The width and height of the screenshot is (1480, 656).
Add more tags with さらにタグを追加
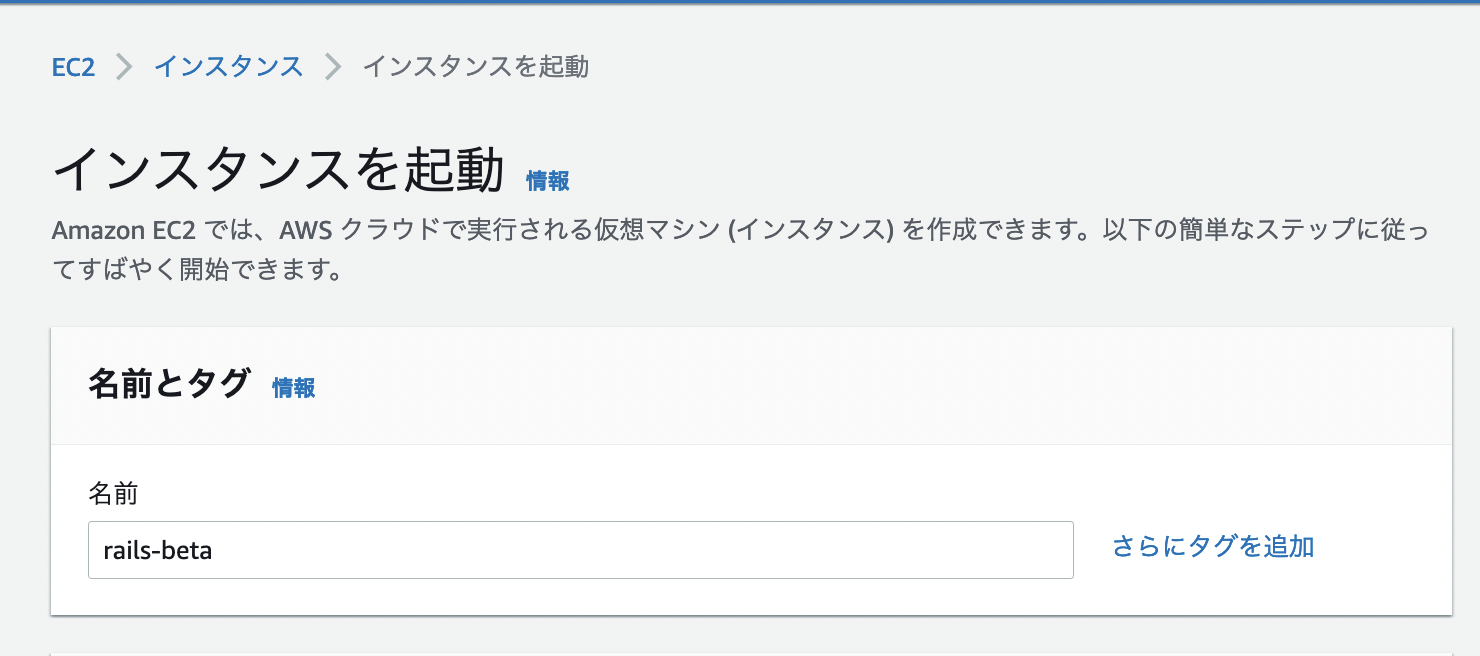(x=1212, y=547)
